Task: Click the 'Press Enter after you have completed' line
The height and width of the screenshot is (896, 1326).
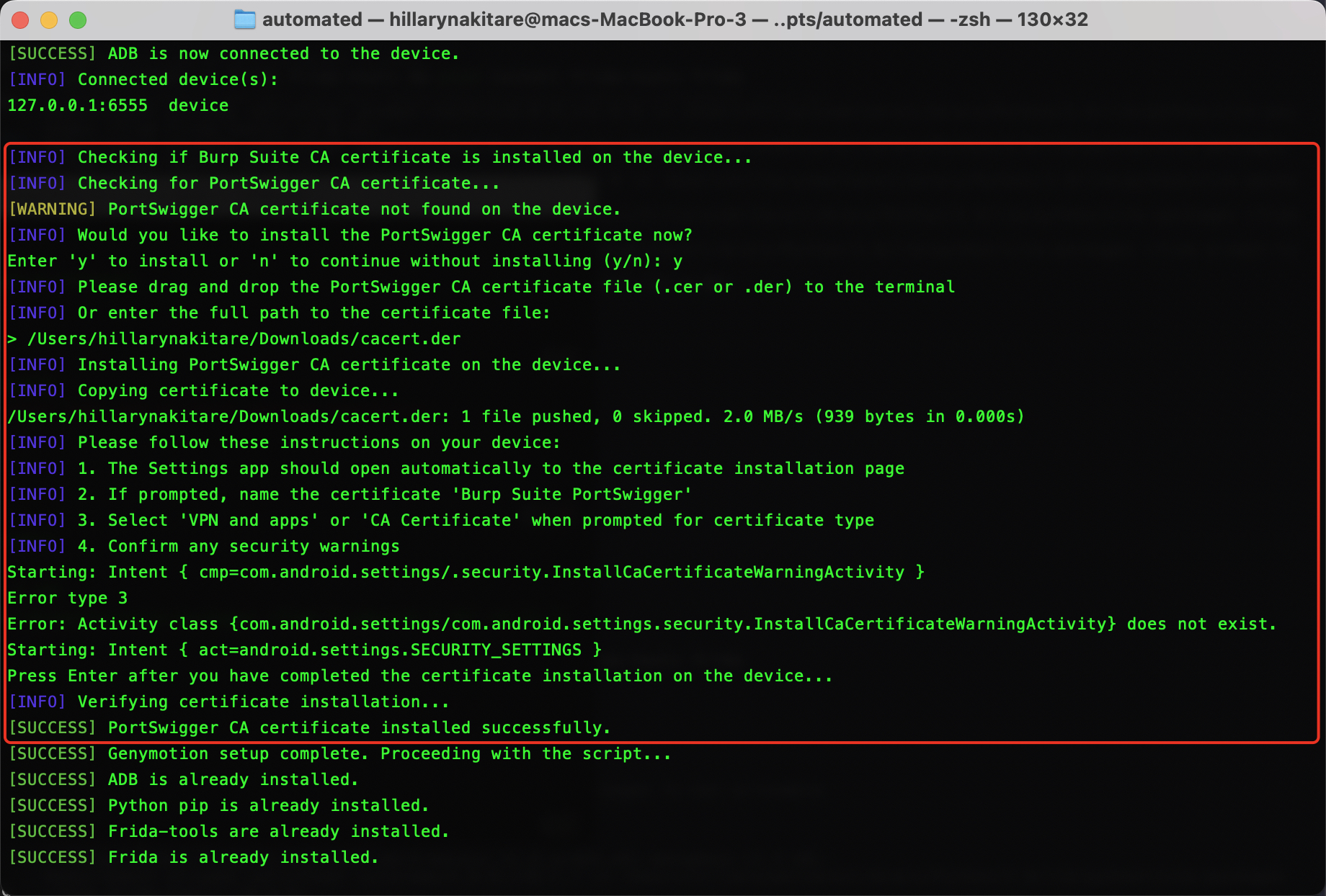Action: (419, 676)
